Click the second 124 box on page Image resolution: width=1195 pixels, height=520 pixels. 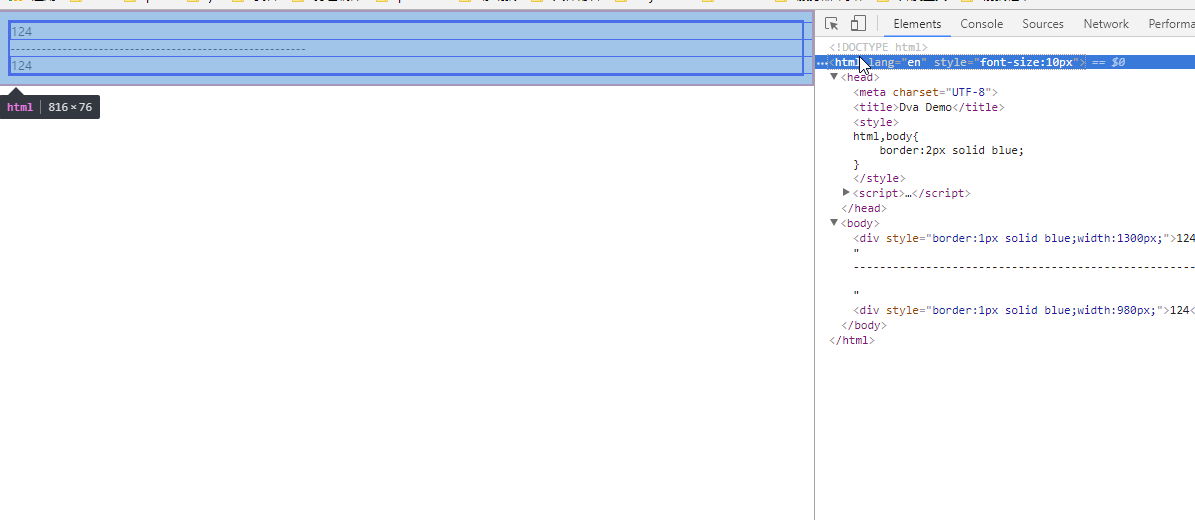(406, 66)
